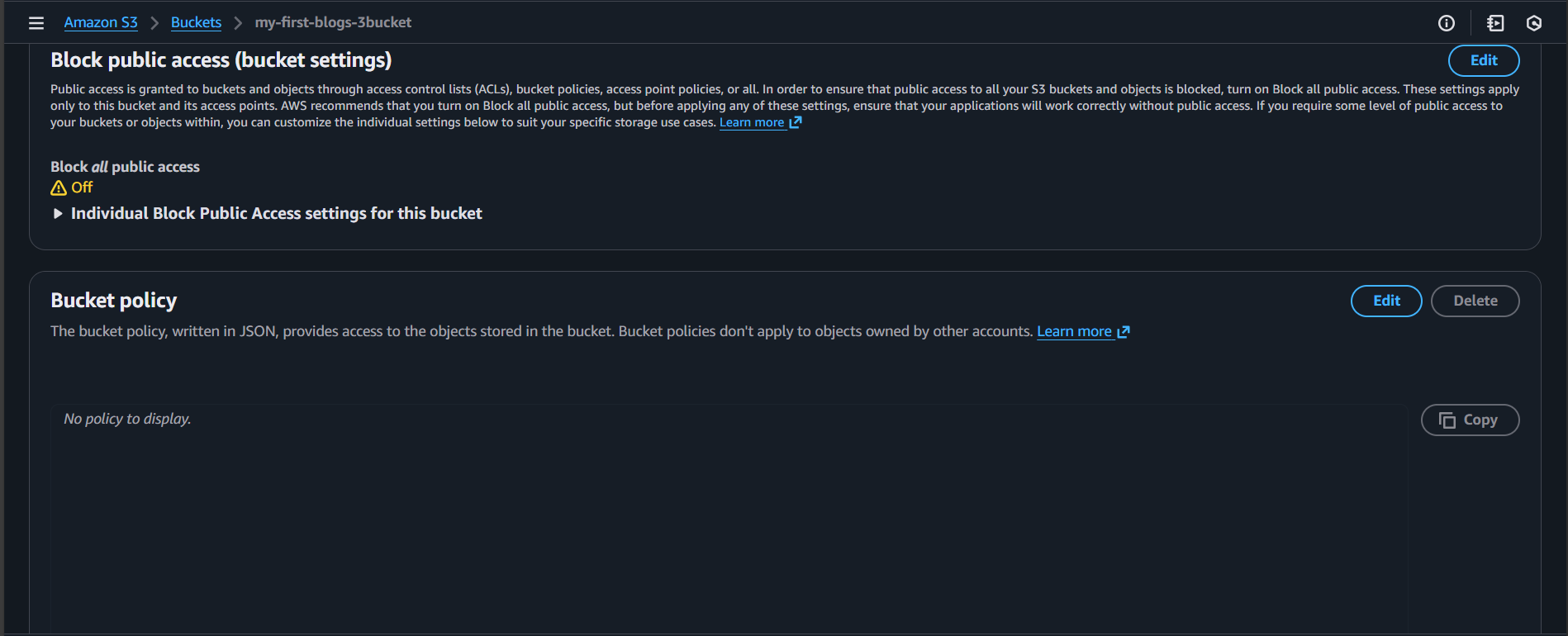Go to Amazon S3 breadcrumb link
The height and width of the screenshot is (636, 1568).
(x=101, y=22)
